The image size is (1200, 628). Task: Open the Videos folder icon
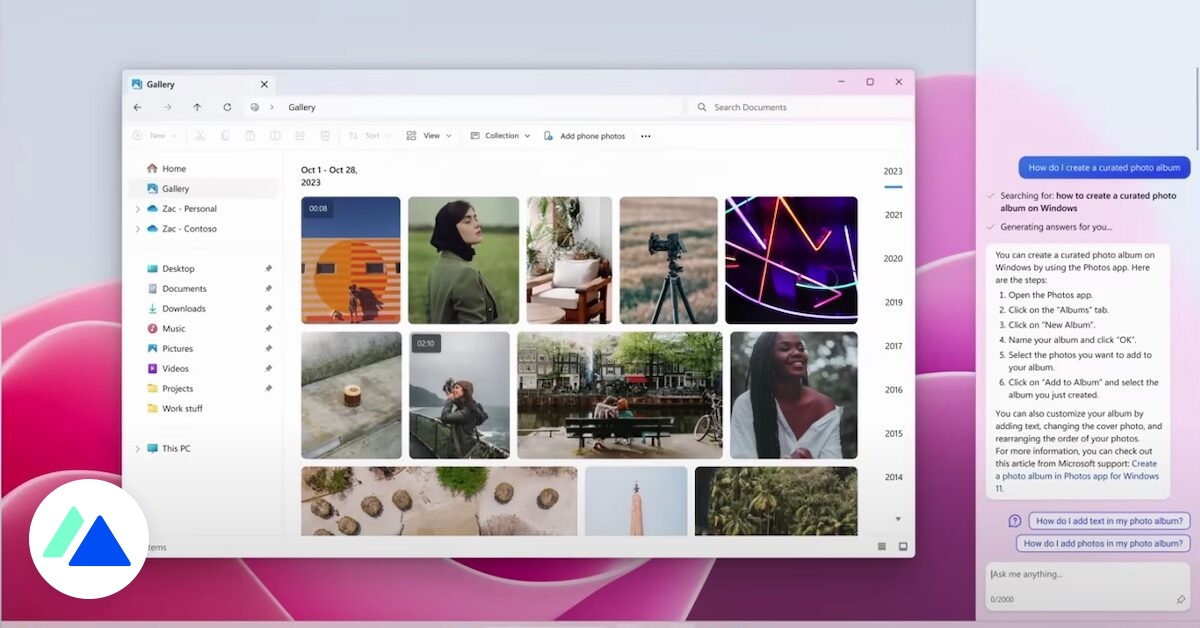click(x=152, y=369)
